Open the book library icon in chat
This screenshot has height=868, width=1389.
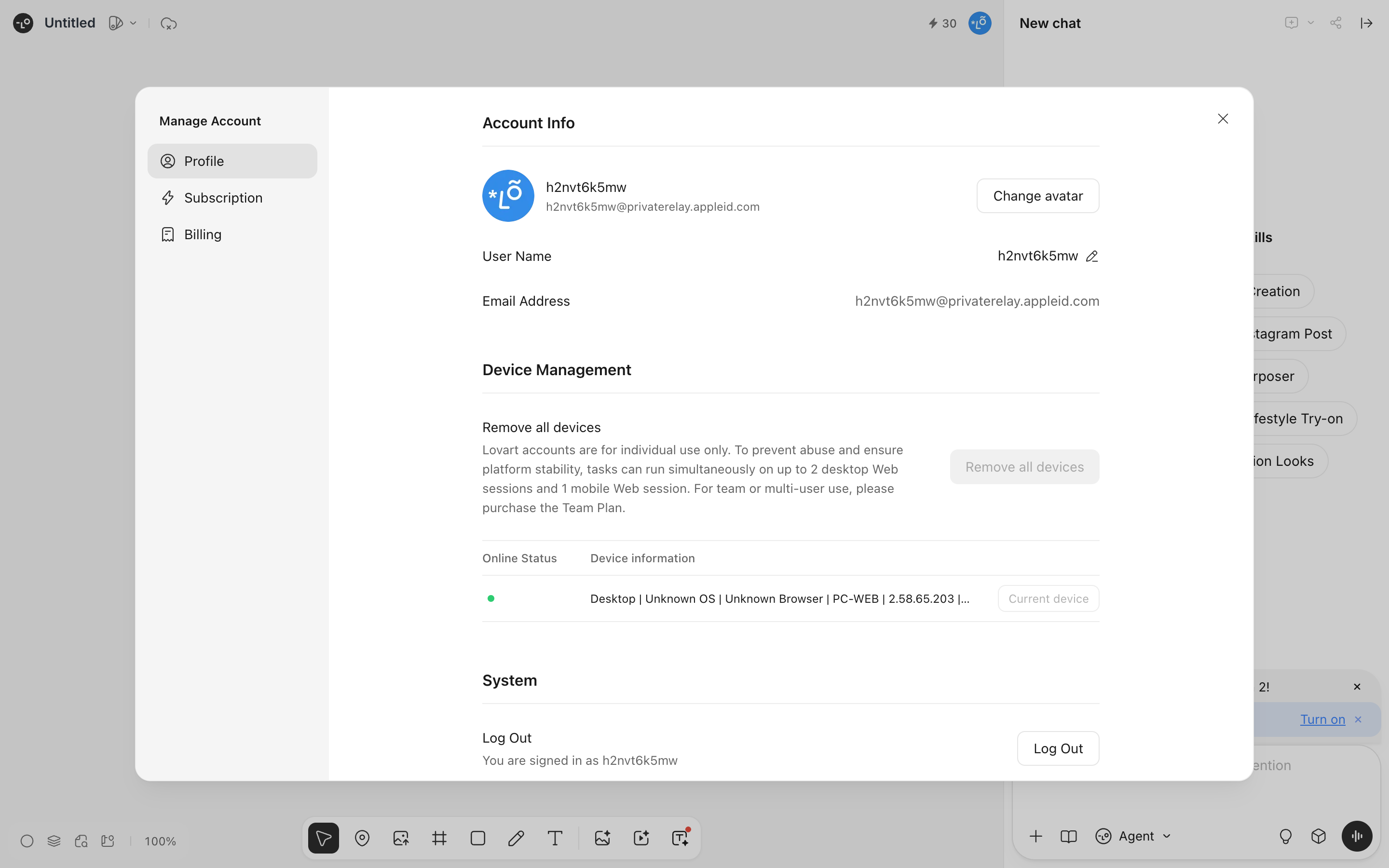[1068, 837]
